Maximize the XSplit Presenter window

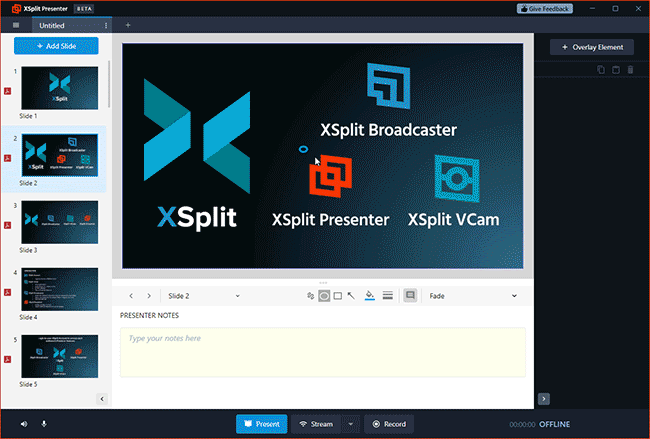coord(616,9)
